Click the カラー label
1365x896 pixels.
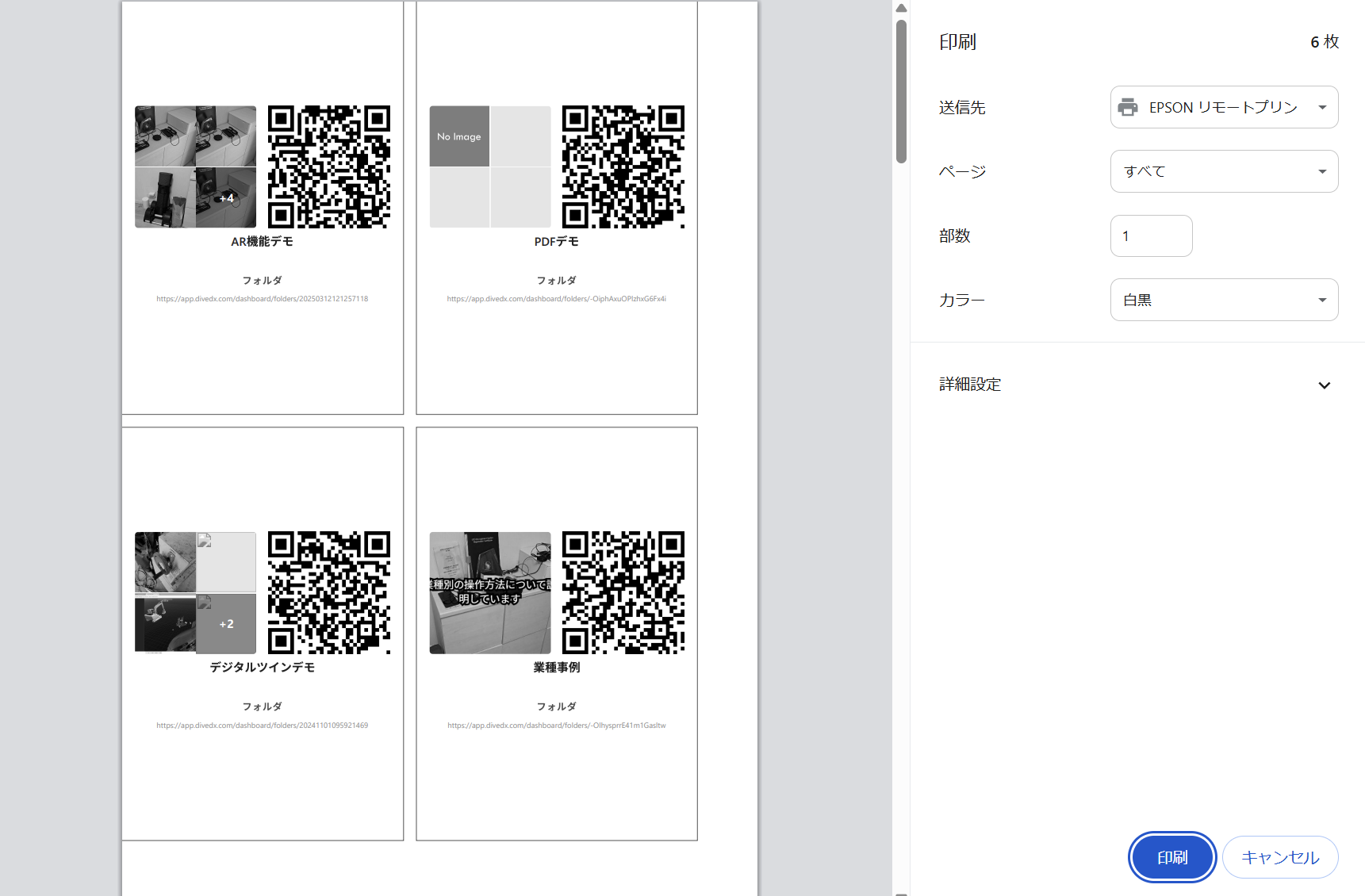point(962,301)
